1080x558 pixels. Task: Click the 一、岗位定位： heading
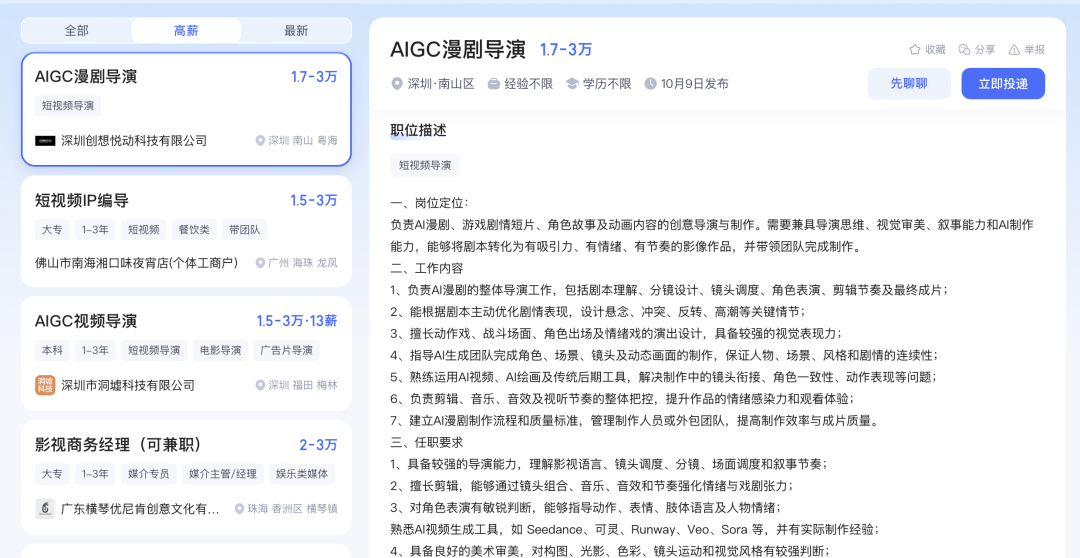coord(430,203)
